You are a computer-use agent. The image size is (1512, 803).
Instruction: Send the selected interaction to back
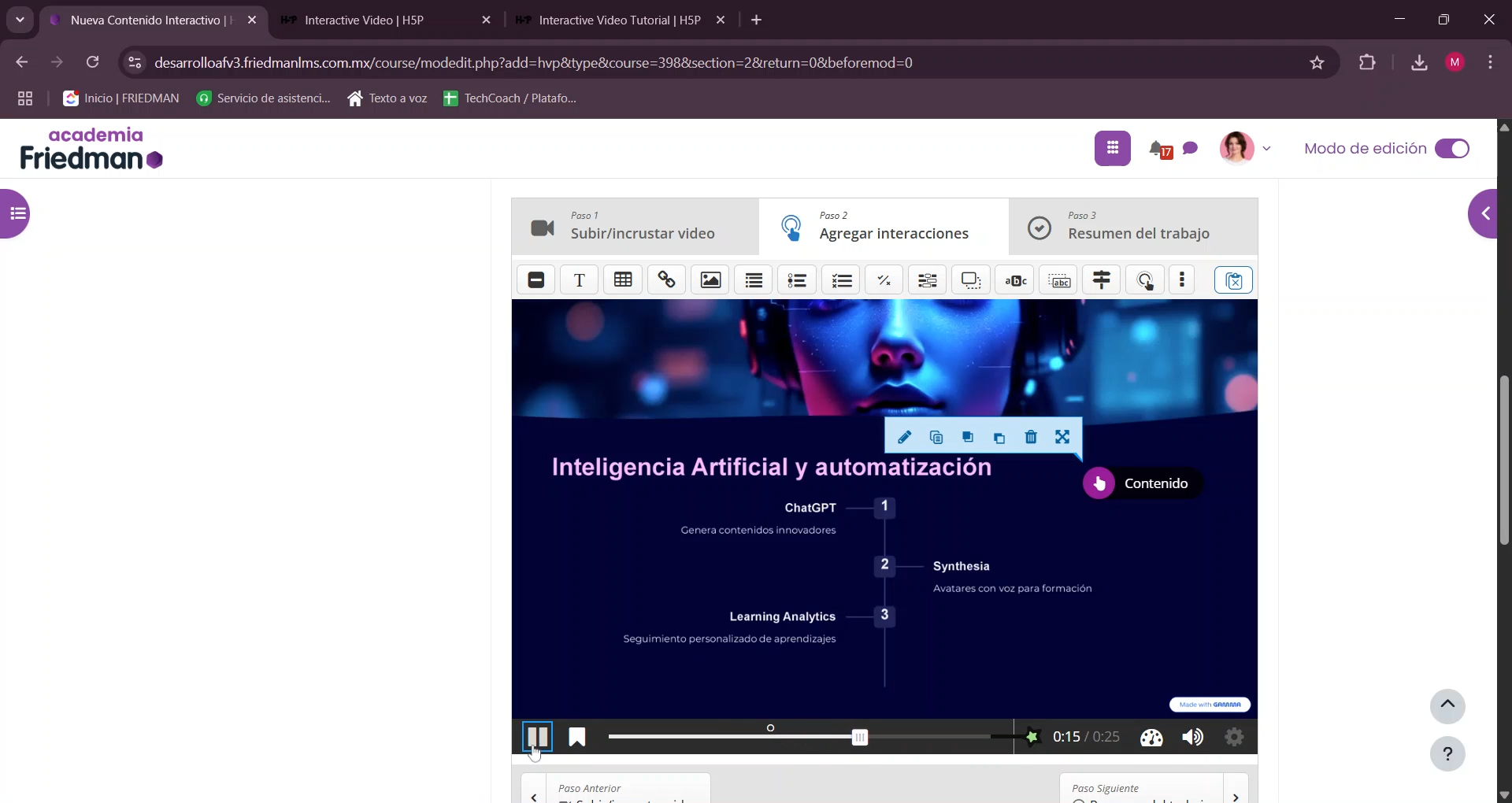pyautogui.click(x=999, y=438)
